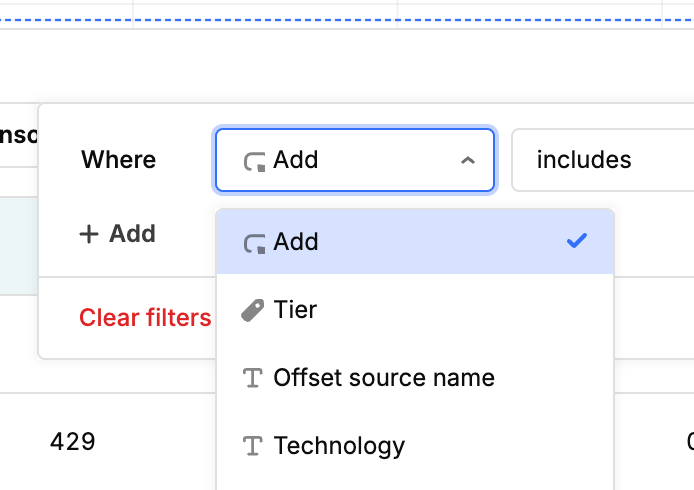Open the includes operator dropdown

click(x=600, y=160)
